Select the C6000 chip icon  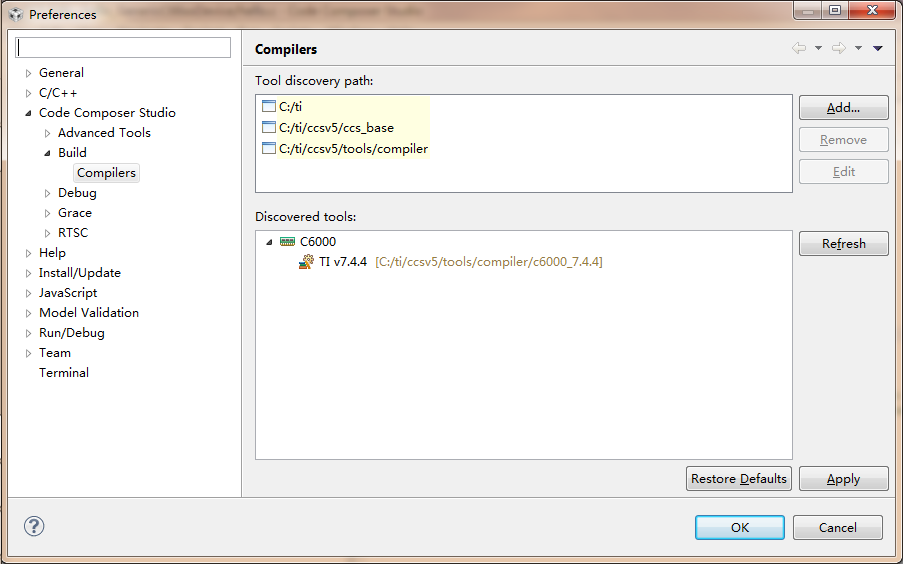click(x=287, y=242)
